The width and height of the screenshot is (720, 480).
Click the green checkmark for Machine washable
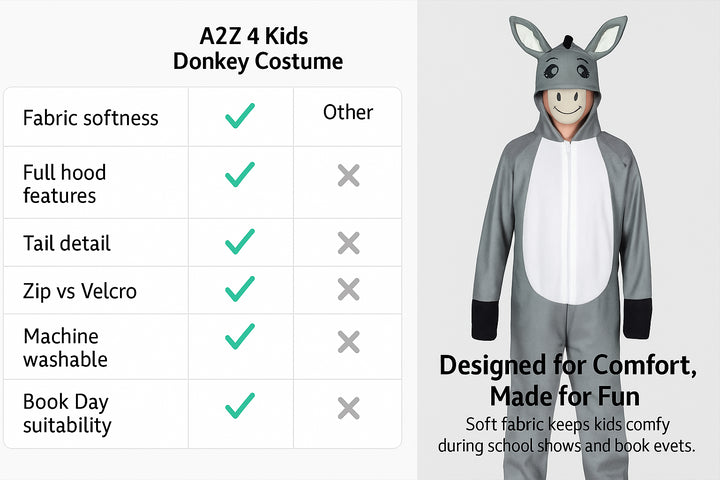240,336
